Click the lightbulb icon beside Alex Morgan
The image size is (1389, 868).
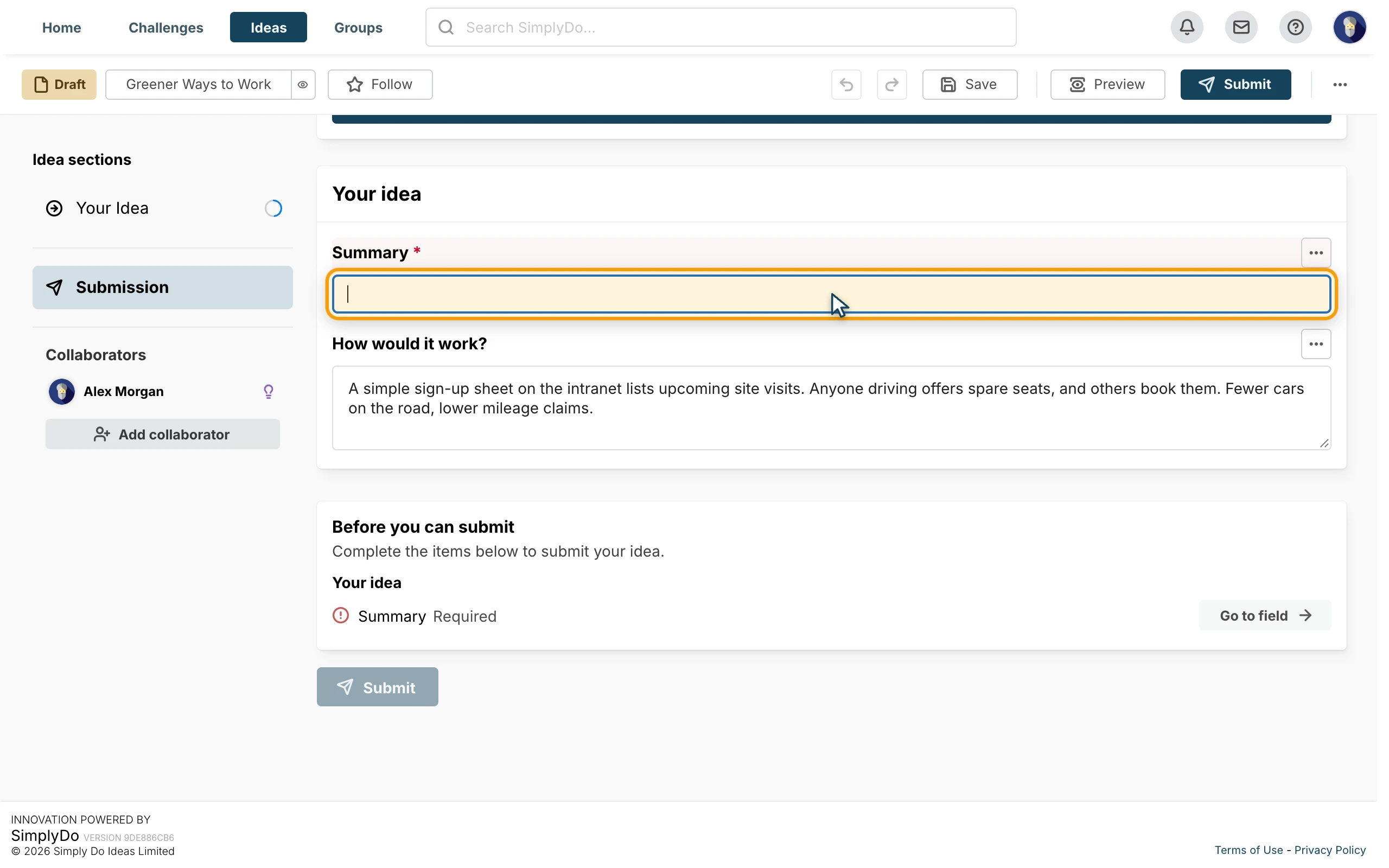[x=268, y=392]
